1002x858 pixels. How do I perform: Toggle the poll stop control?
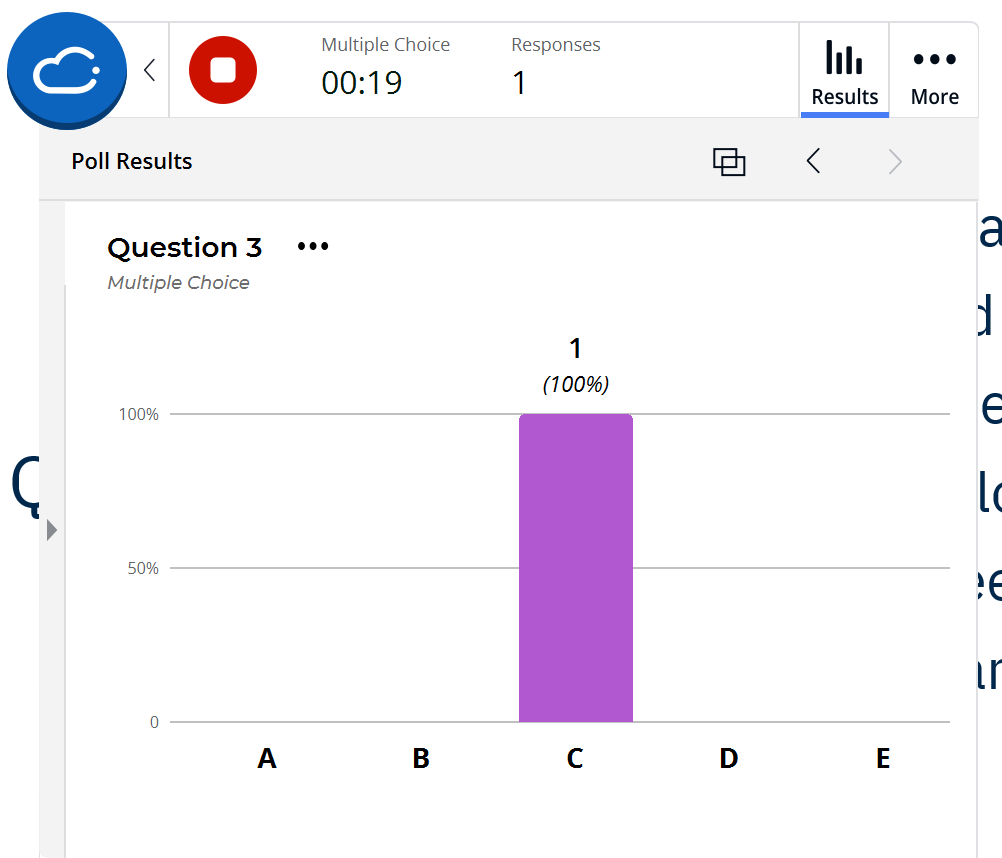coord(222,70)
